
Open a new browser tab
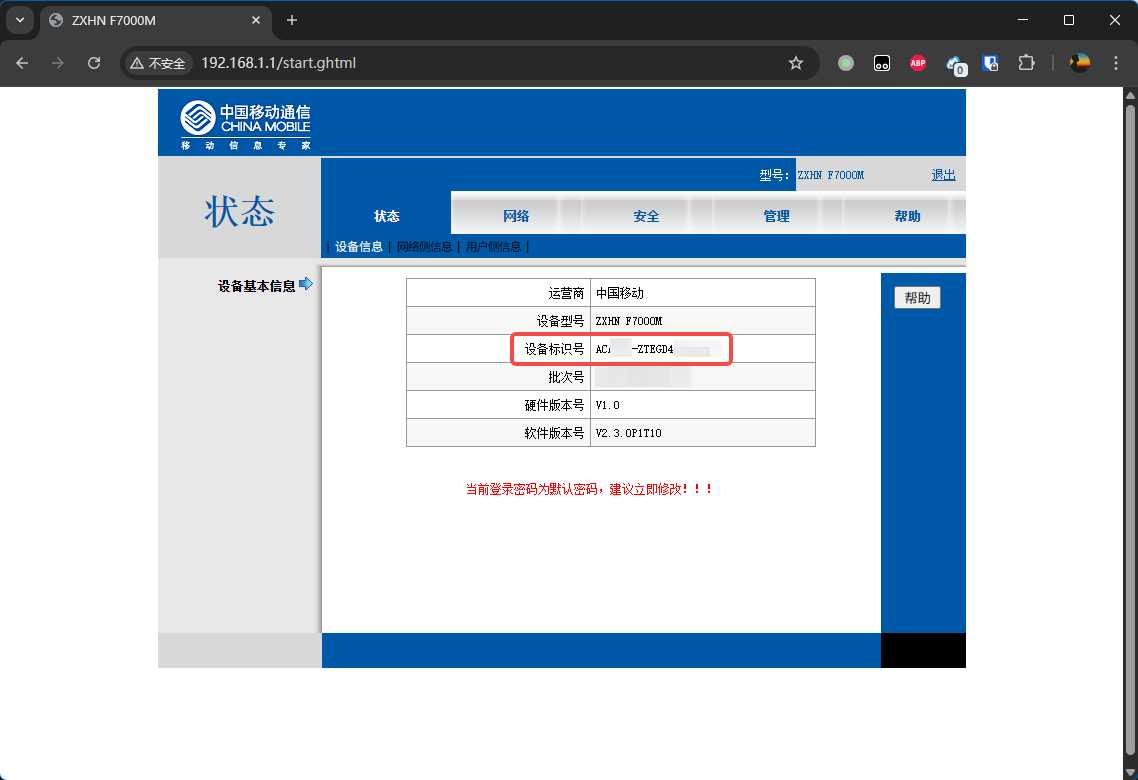point(292,20)
